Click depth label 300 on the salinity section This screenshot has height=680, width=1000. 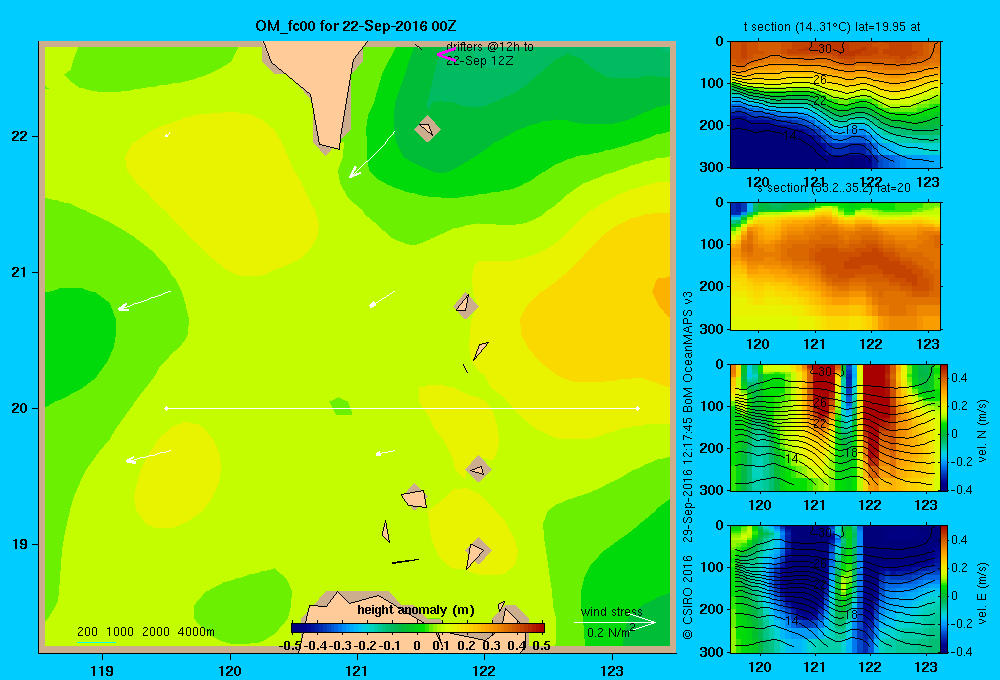point(714,329)
